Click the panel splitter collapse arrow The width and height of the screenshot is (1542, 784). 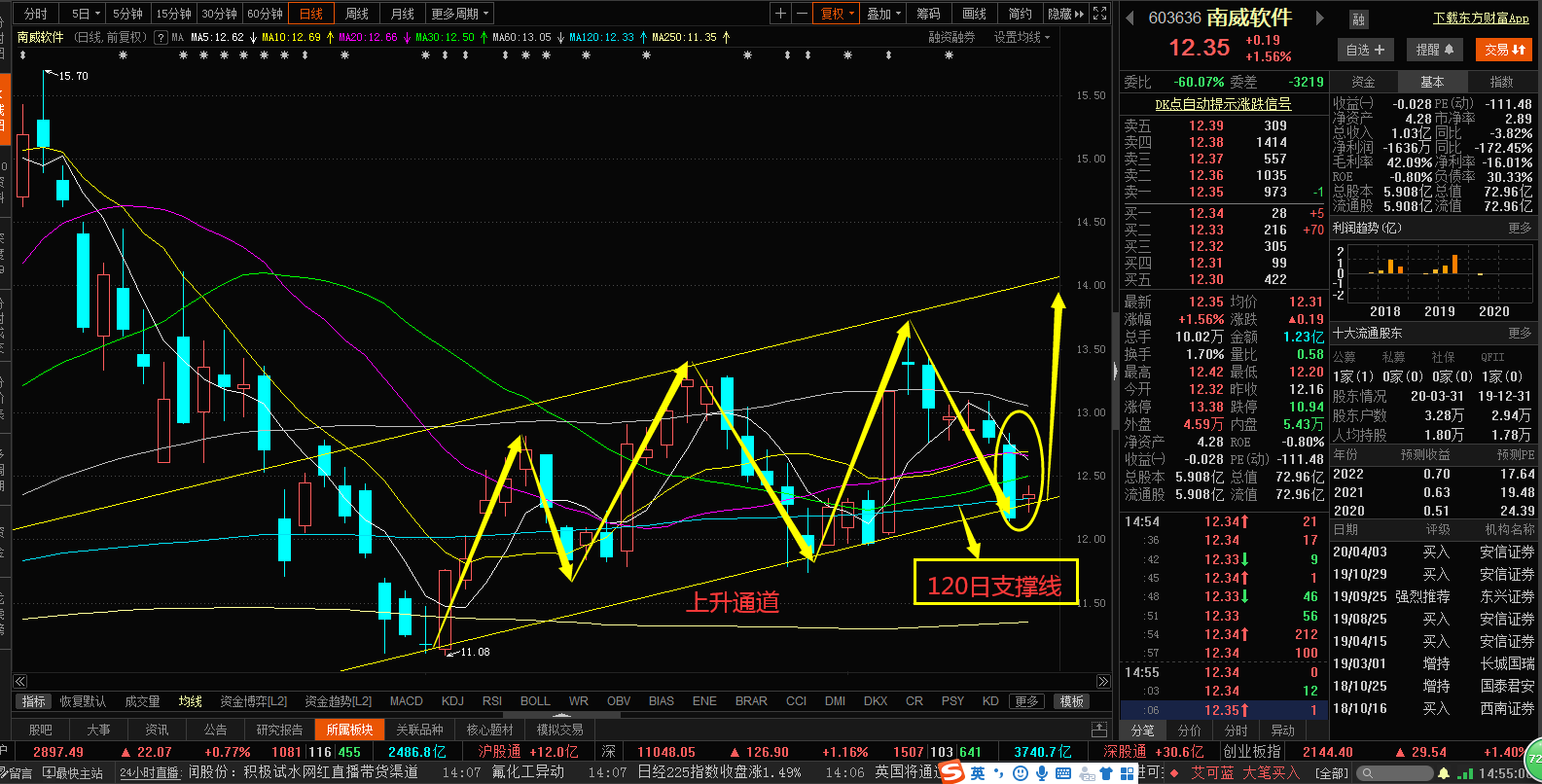coord(1115,370)
